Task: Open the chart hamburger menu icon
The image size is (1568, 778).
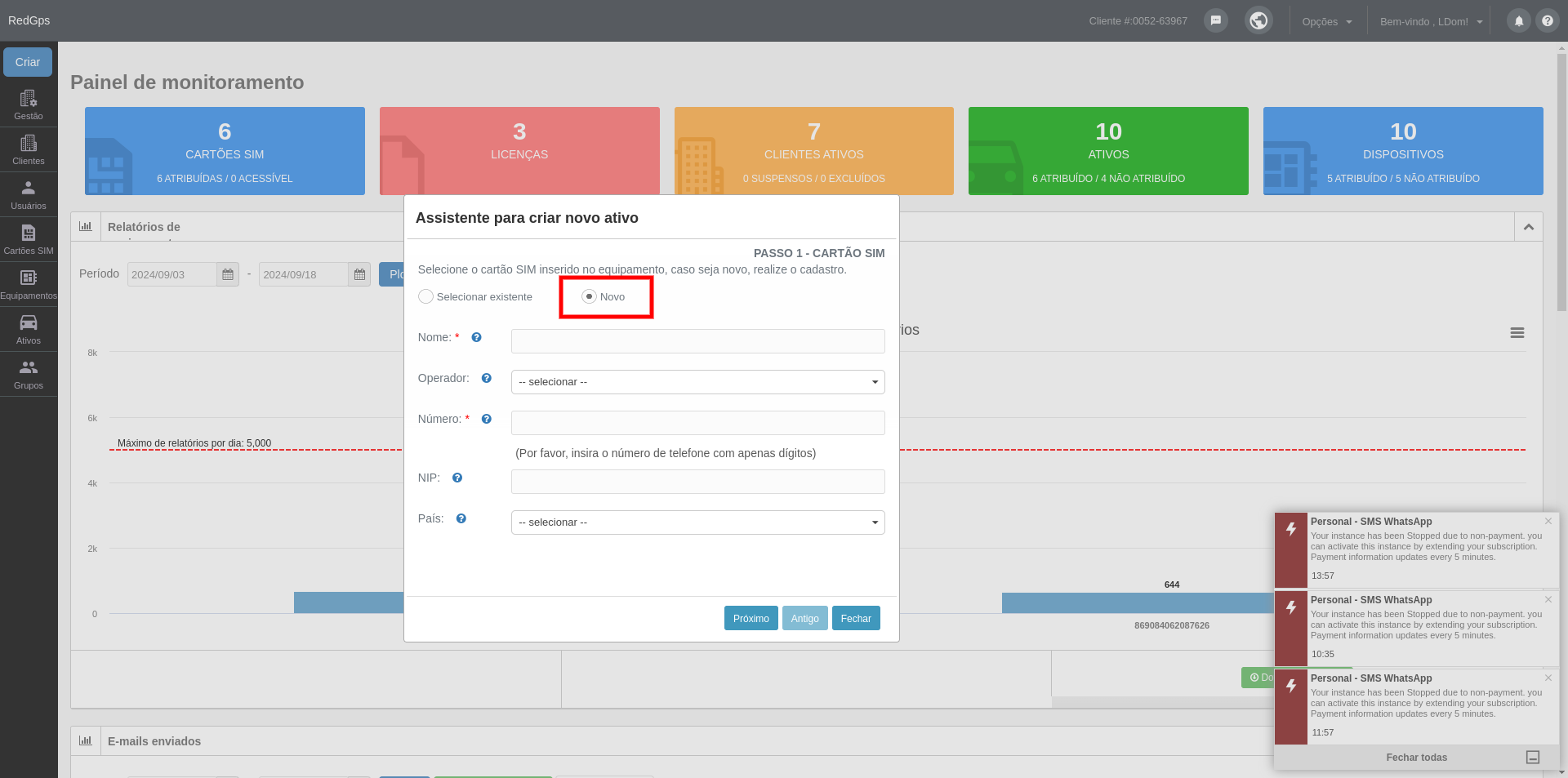Action: pos(1517,333)
